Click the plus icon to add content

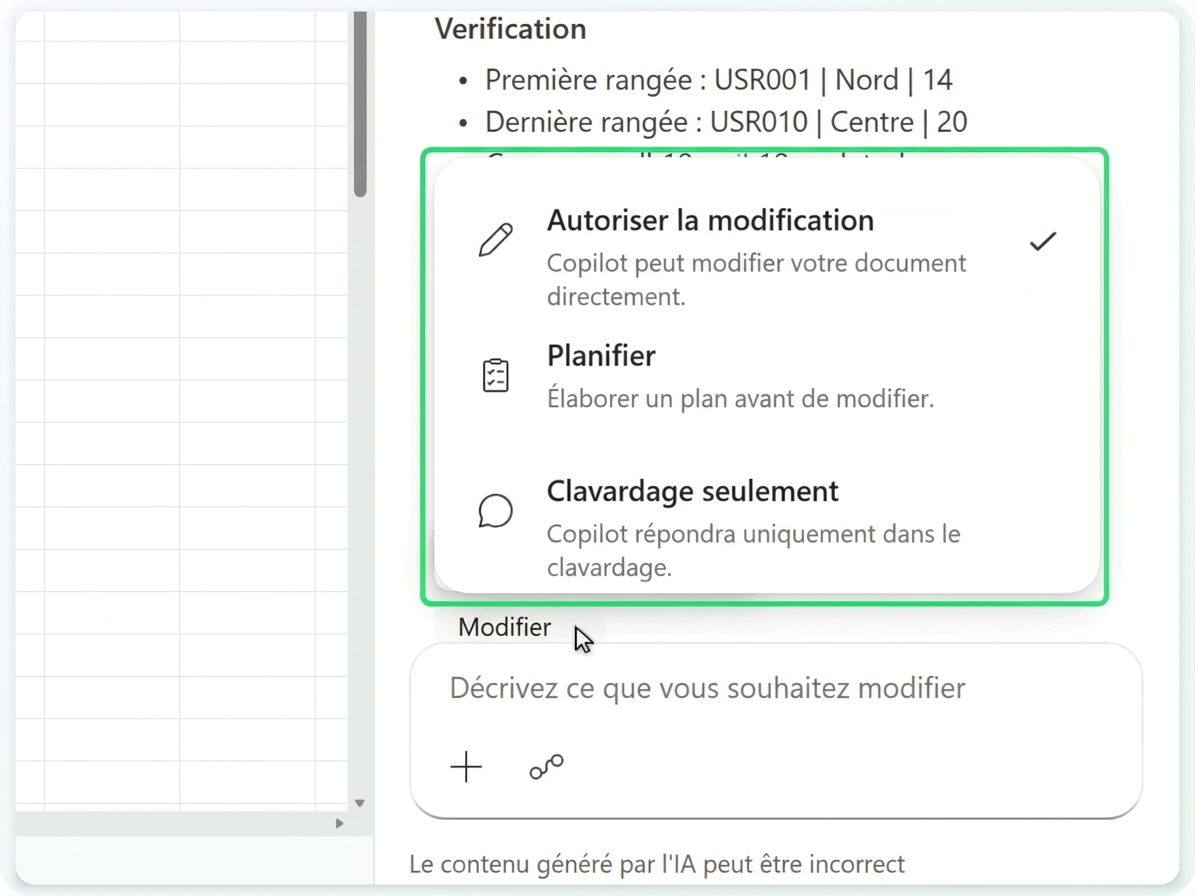[466, 766]
